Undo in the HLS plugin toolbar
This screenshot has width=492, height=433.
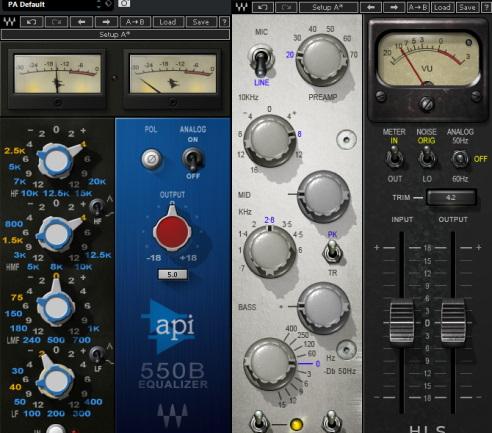pos(263,7)
